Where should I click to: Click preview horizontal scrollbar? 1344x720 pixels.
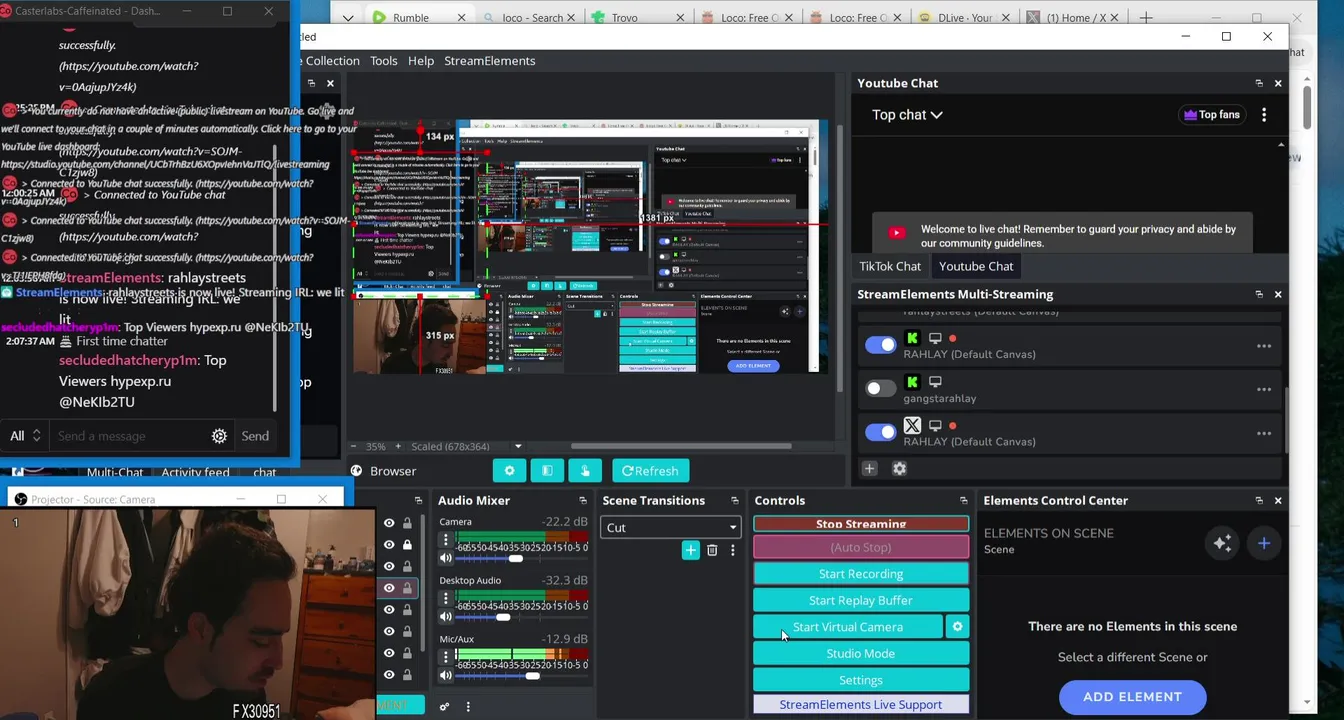click(x=681, y=446)
